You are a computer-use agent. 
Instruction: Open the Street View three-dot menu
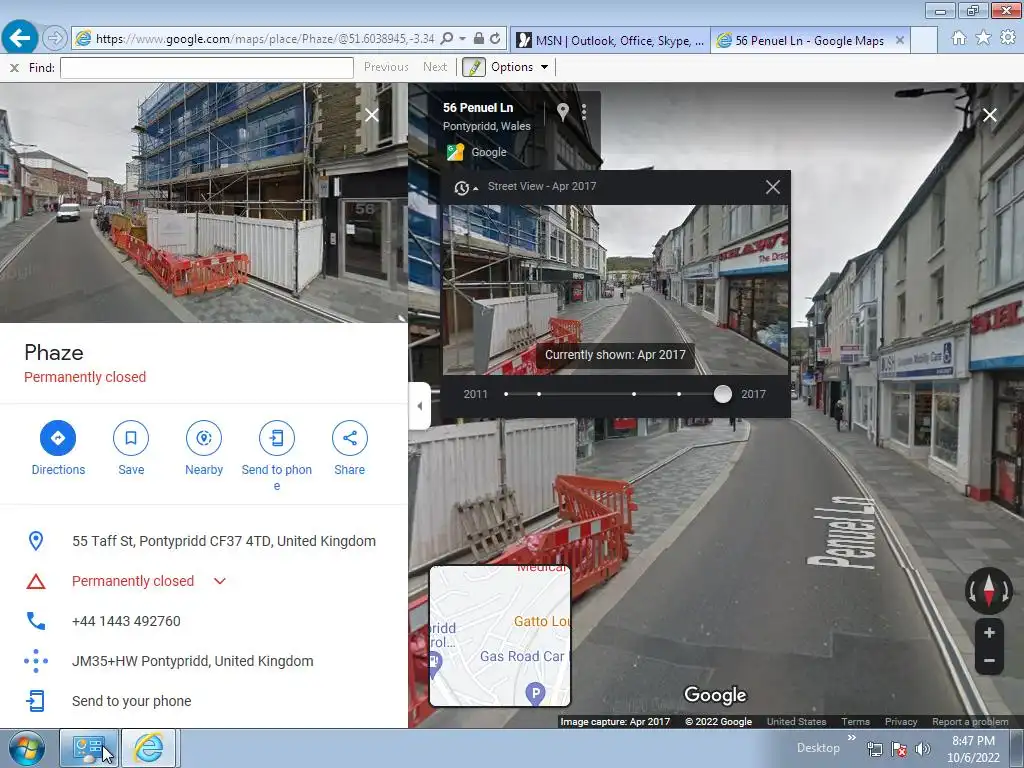click(584, 112)
